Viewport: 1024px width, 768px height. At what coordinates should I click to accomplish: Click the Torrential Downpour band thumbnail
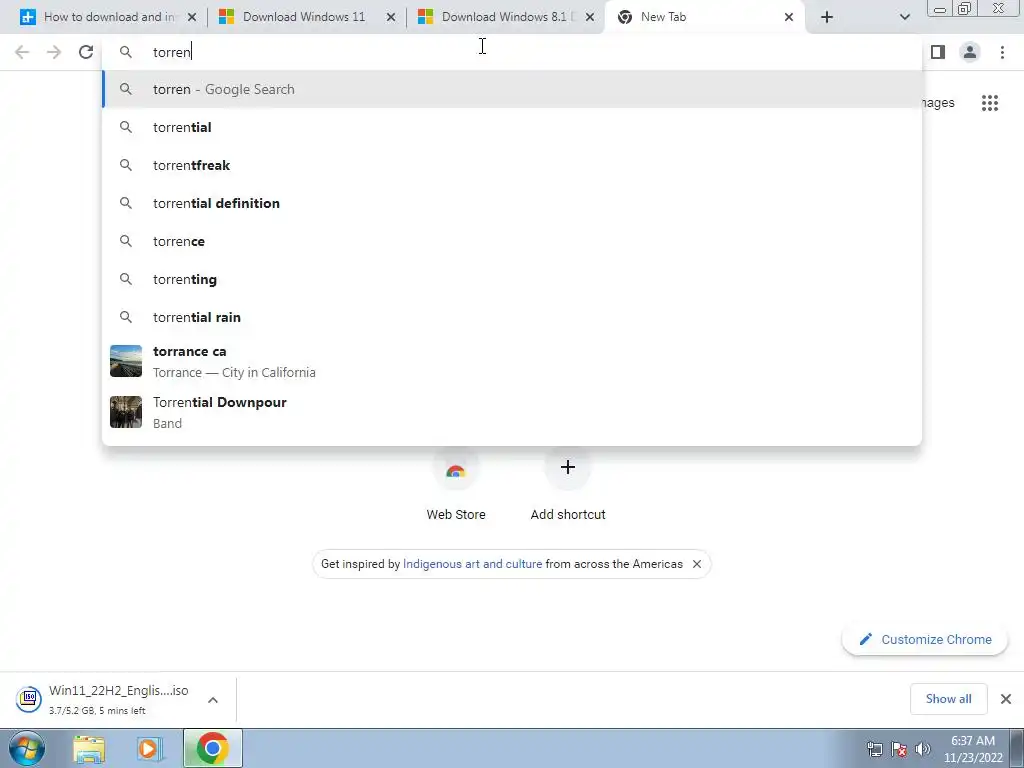point(126,412)
